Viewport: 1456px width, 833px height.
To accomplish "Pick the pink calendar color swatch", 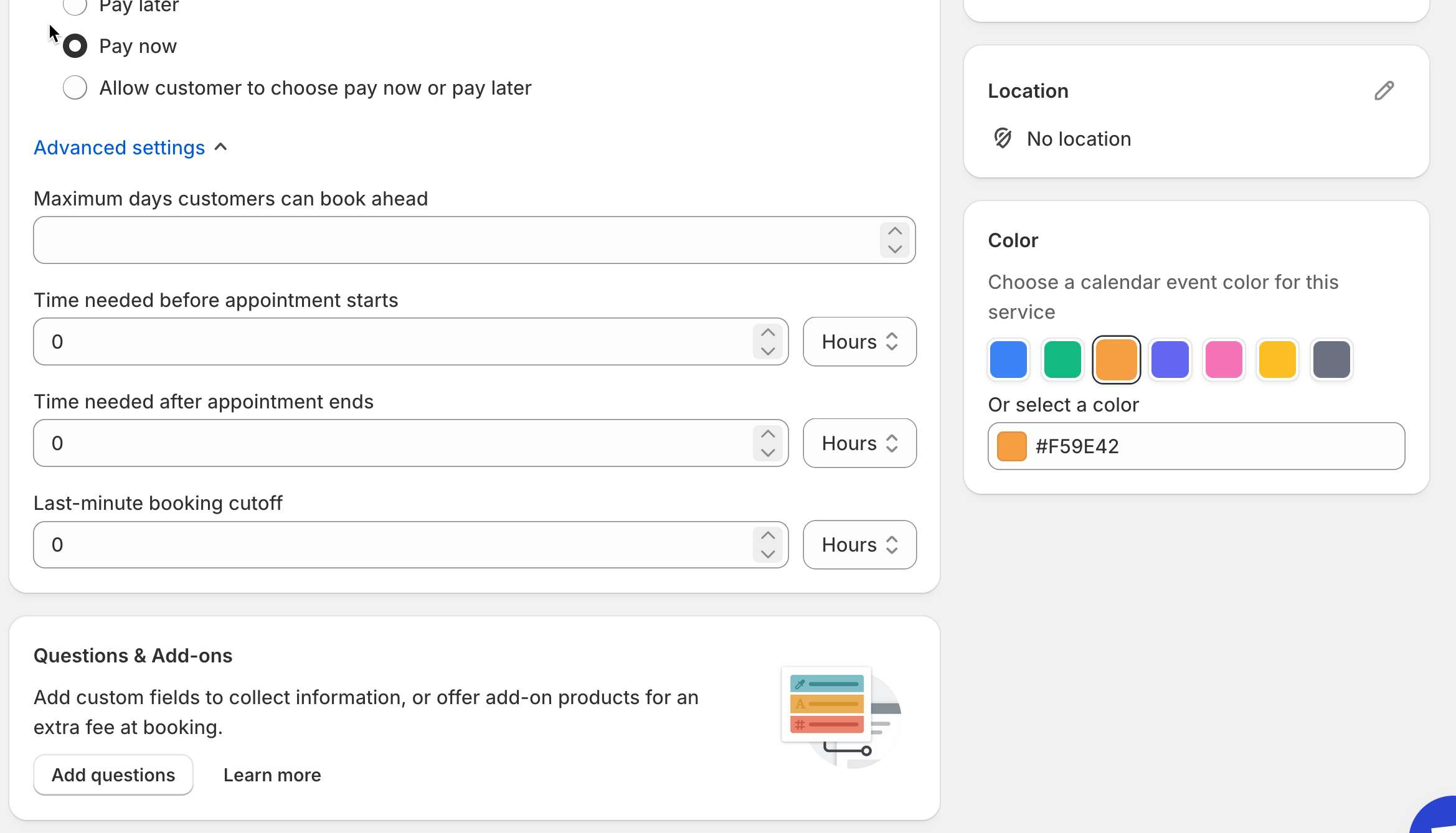I will (1223, 359).
